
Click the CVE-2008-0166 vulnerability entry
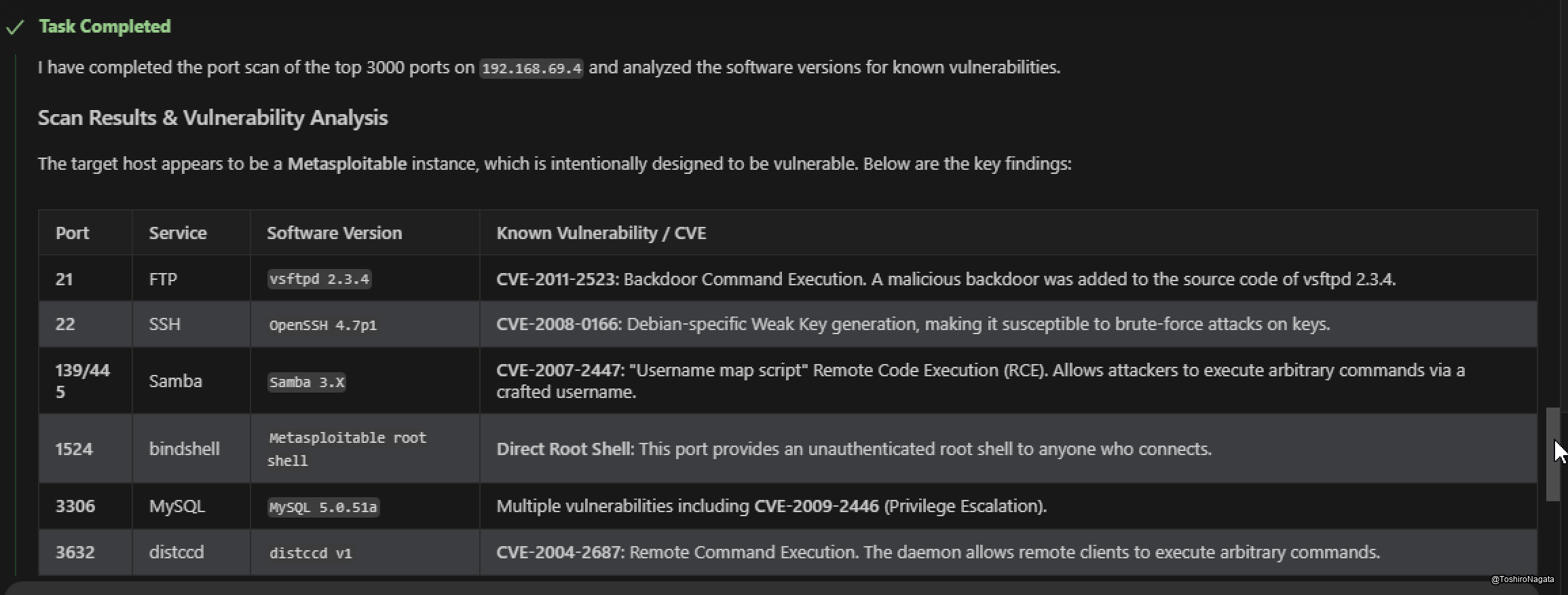[558, 324]
